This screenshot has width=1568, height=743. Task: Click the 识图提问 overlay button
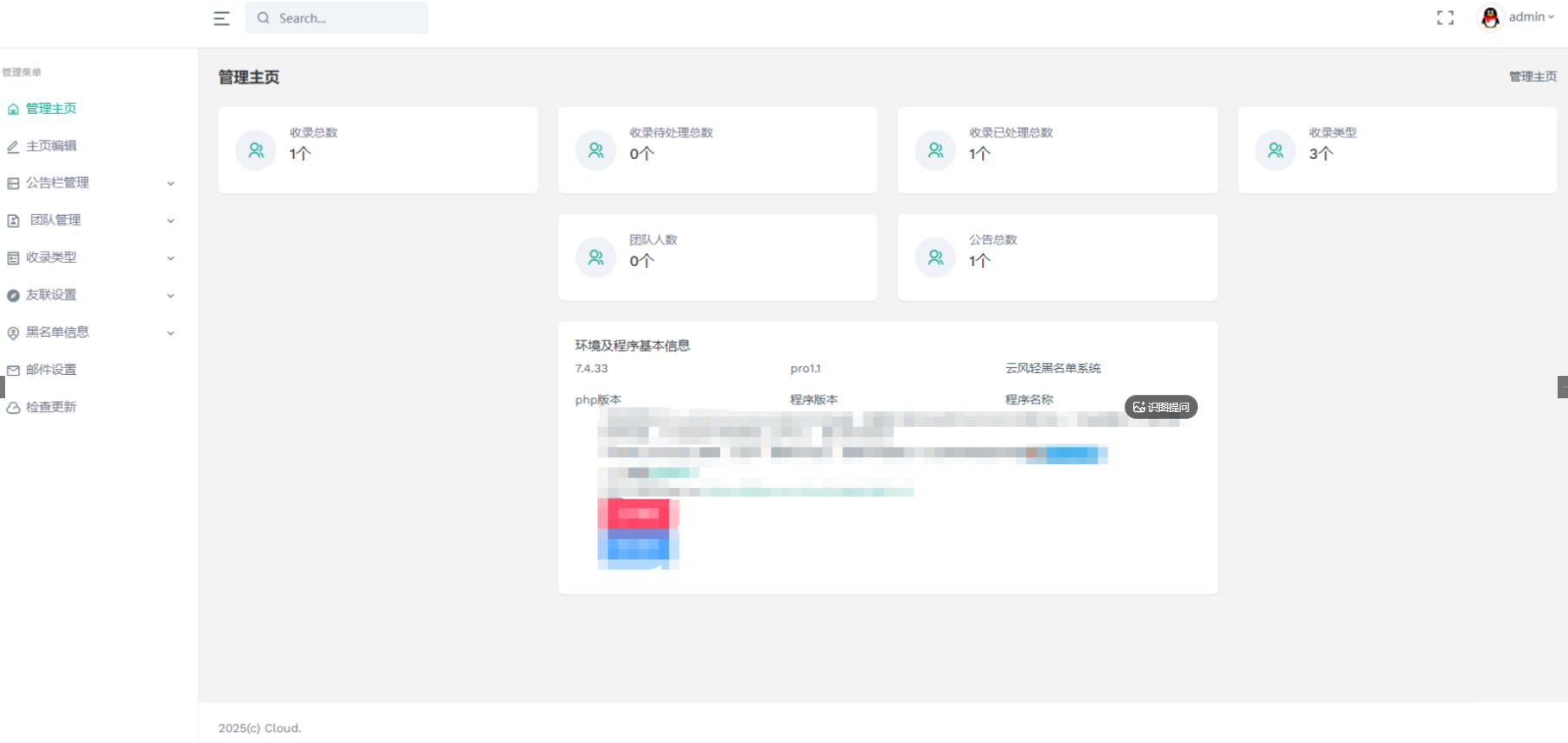click(x=1161, y=407)
